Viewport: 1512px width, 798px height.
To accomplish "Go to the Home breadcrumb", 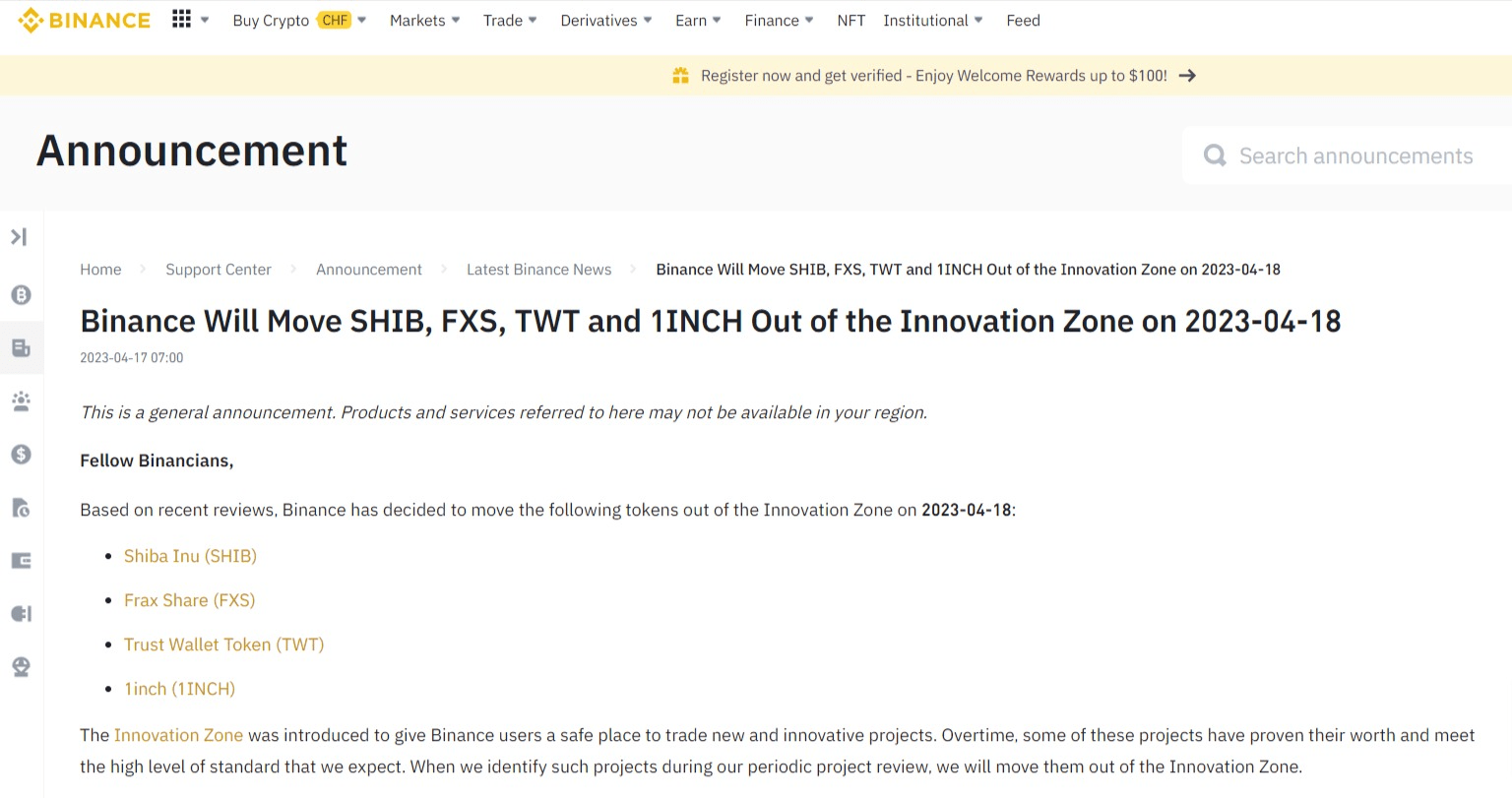I will (x=100, y=269).
